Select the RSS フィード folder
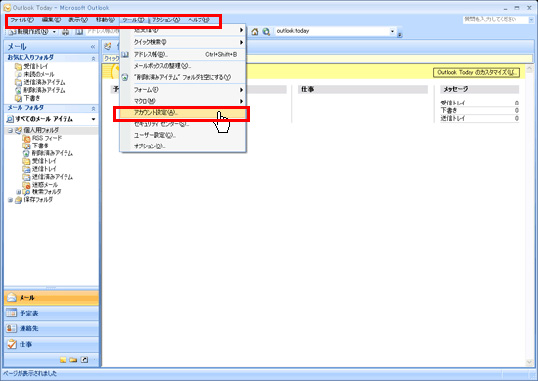Image resolution: width=538 pixels, height=381 pixels. (x=47, y=138)
